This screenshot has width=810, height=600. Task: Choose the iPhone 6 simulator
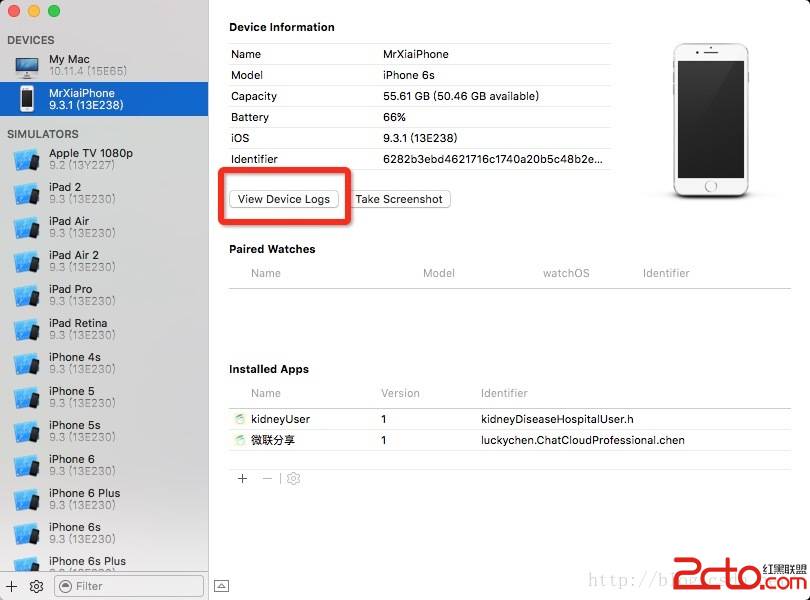point(104,465)
